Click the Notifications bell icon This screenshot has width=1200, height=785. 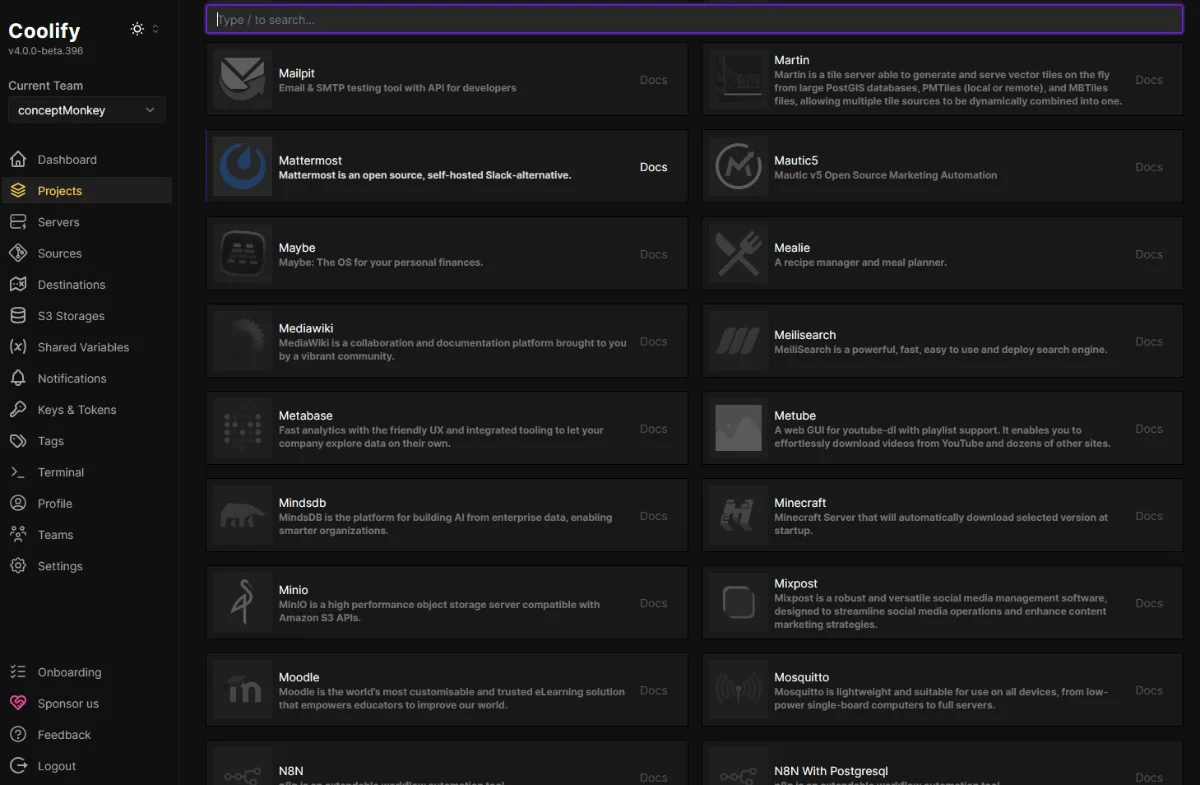point(18,378)
